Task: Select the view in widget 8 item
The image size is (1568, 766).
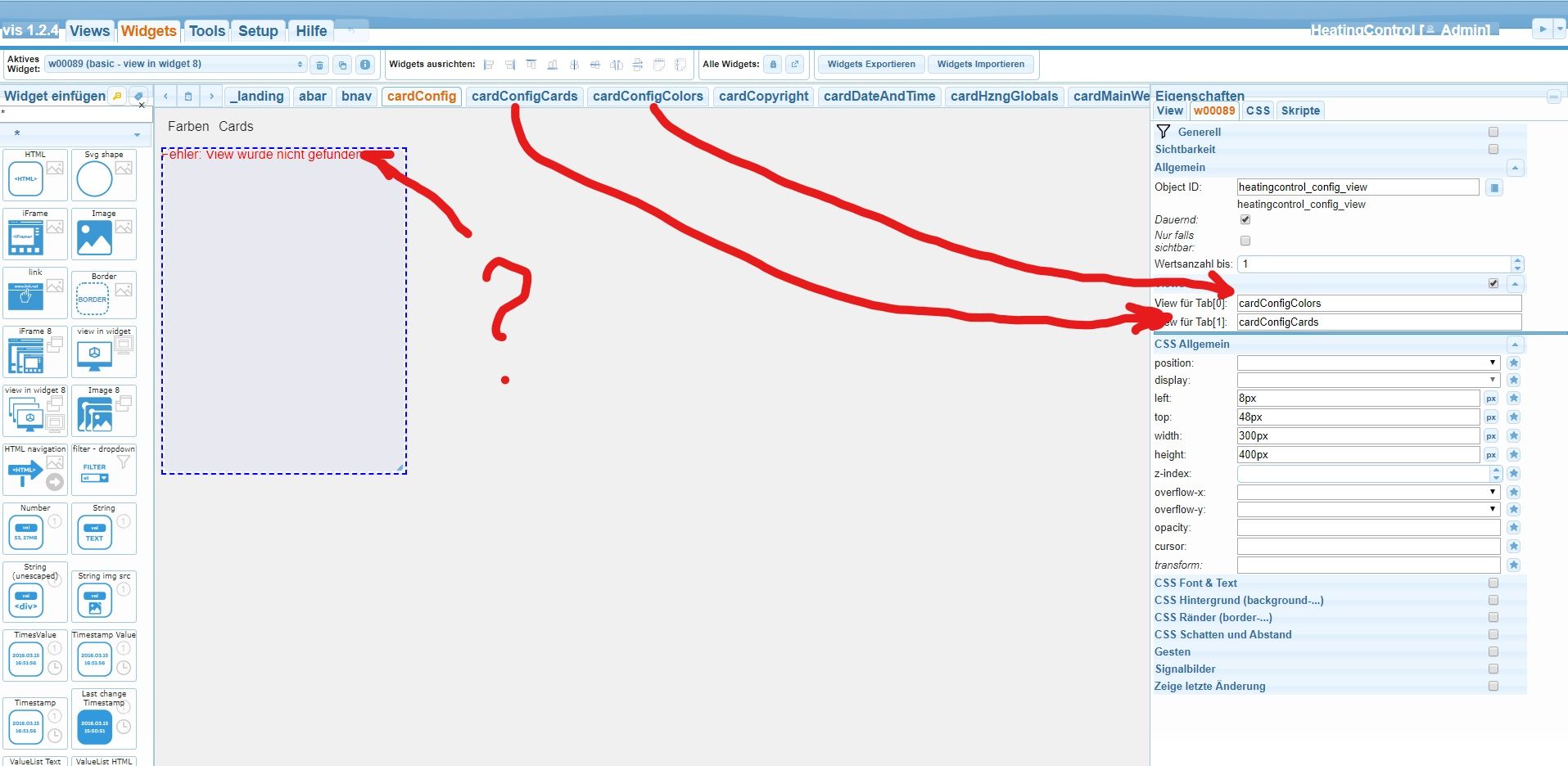Action: click(x=35, y=411)
